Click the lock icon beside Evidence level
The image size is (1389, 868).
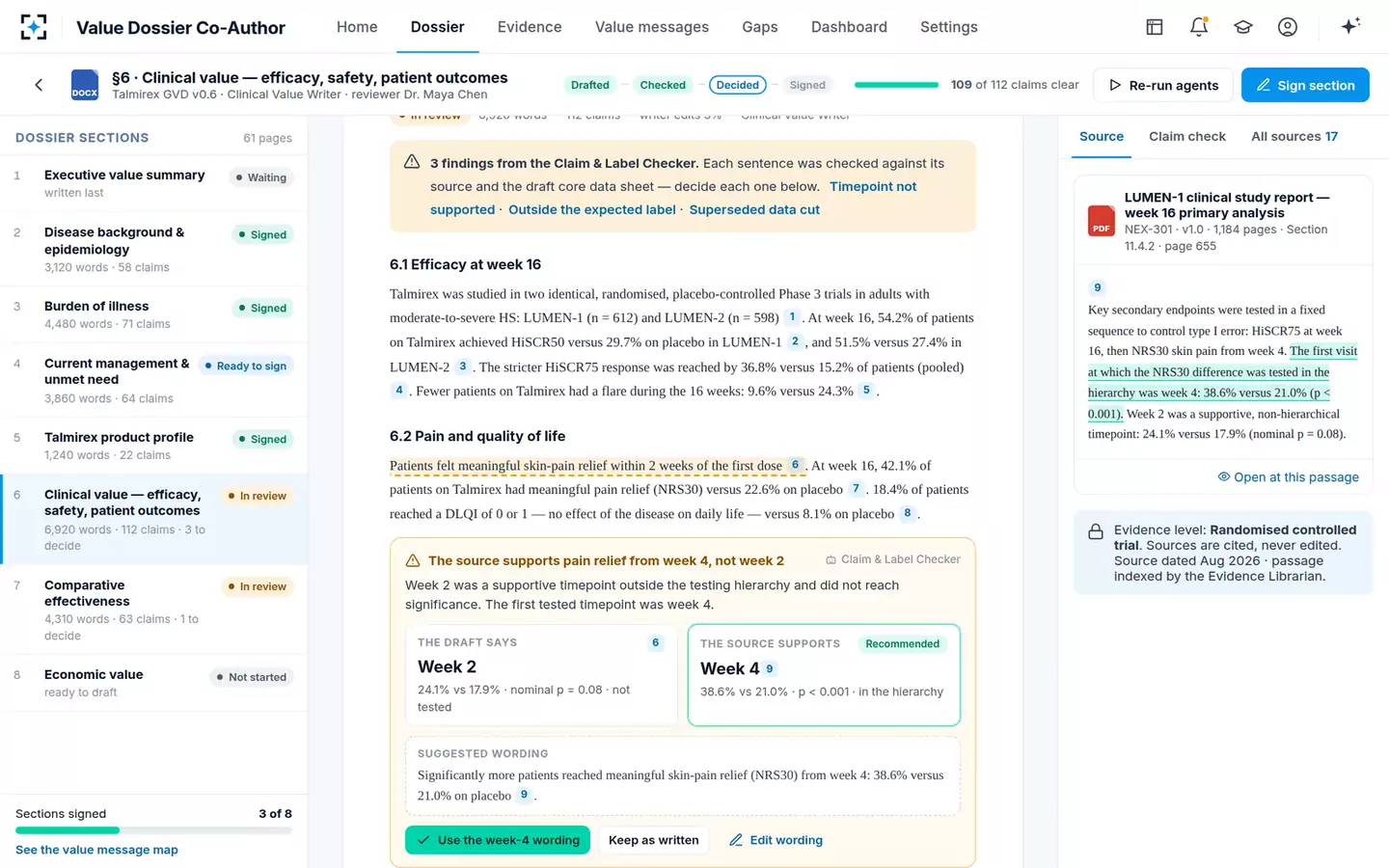click(1096, 531)
